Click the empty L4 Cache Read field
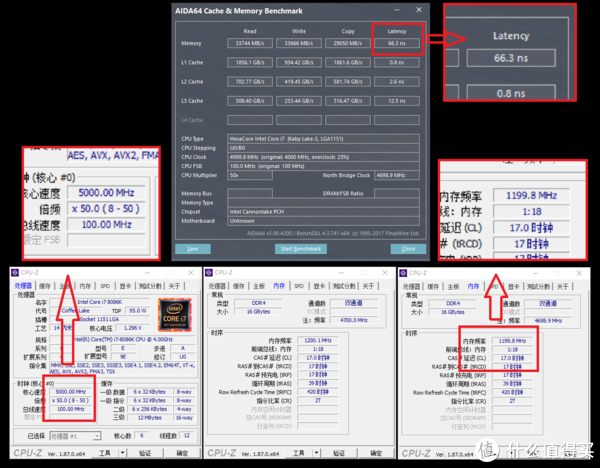The width and height of the screenshot is (600, 468). click(250, 120)
